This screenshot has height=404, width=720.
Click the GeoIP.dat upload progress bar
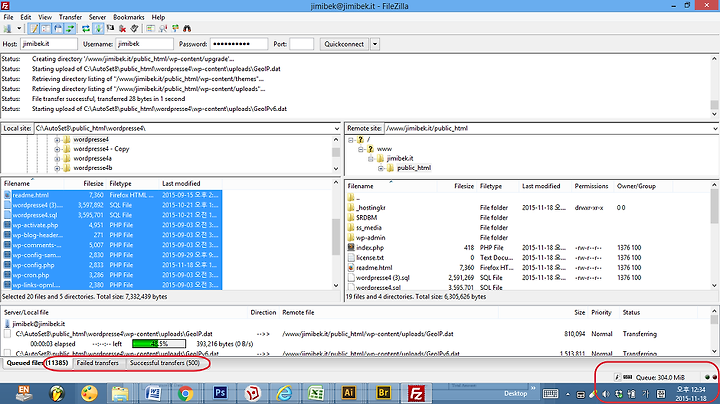pos(159,344)
